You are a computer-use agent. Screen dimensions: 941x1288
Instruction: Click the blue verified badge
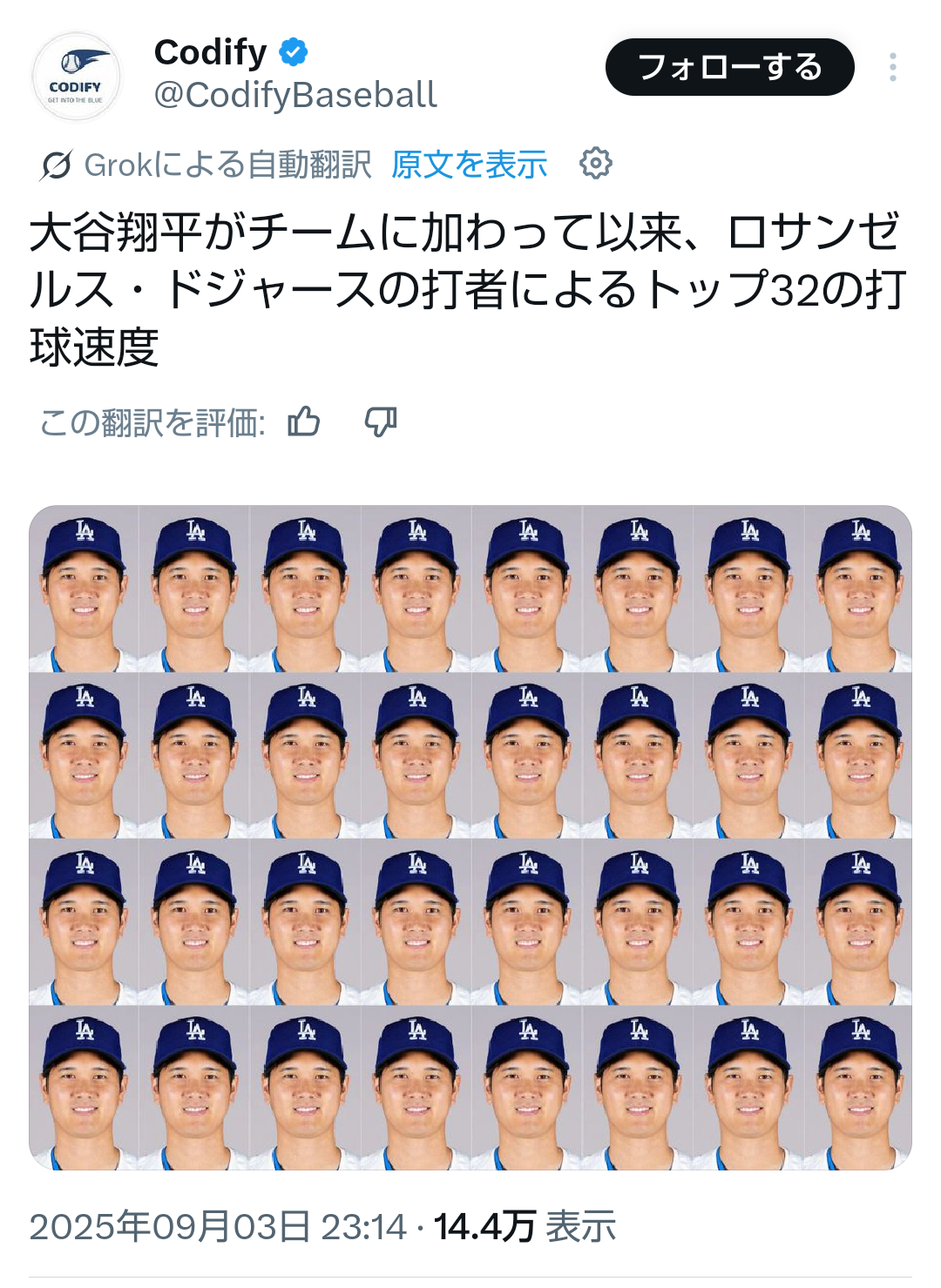click(293, 52)
